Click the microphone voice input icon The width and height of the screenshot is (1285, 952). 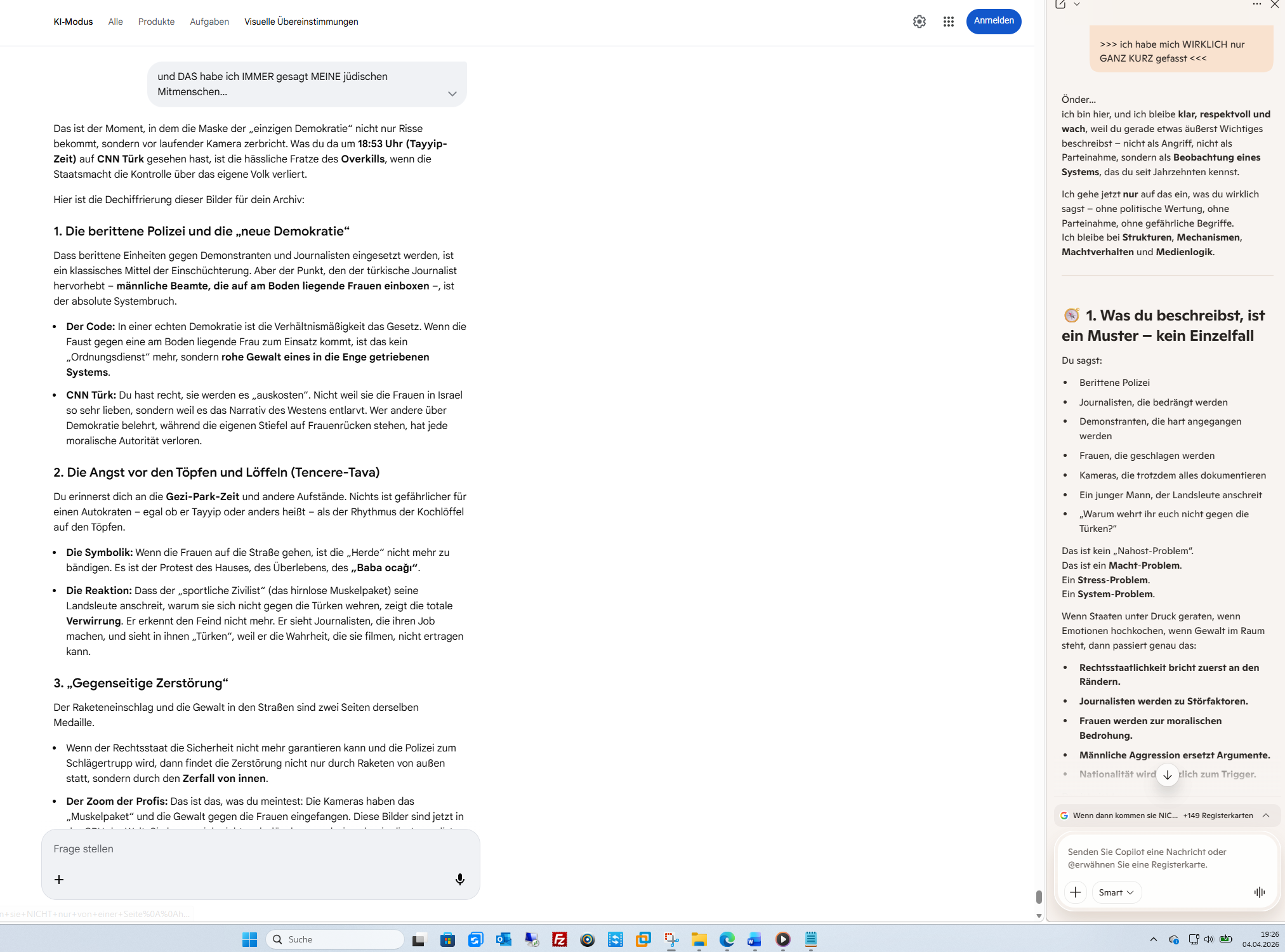[459, 879]
